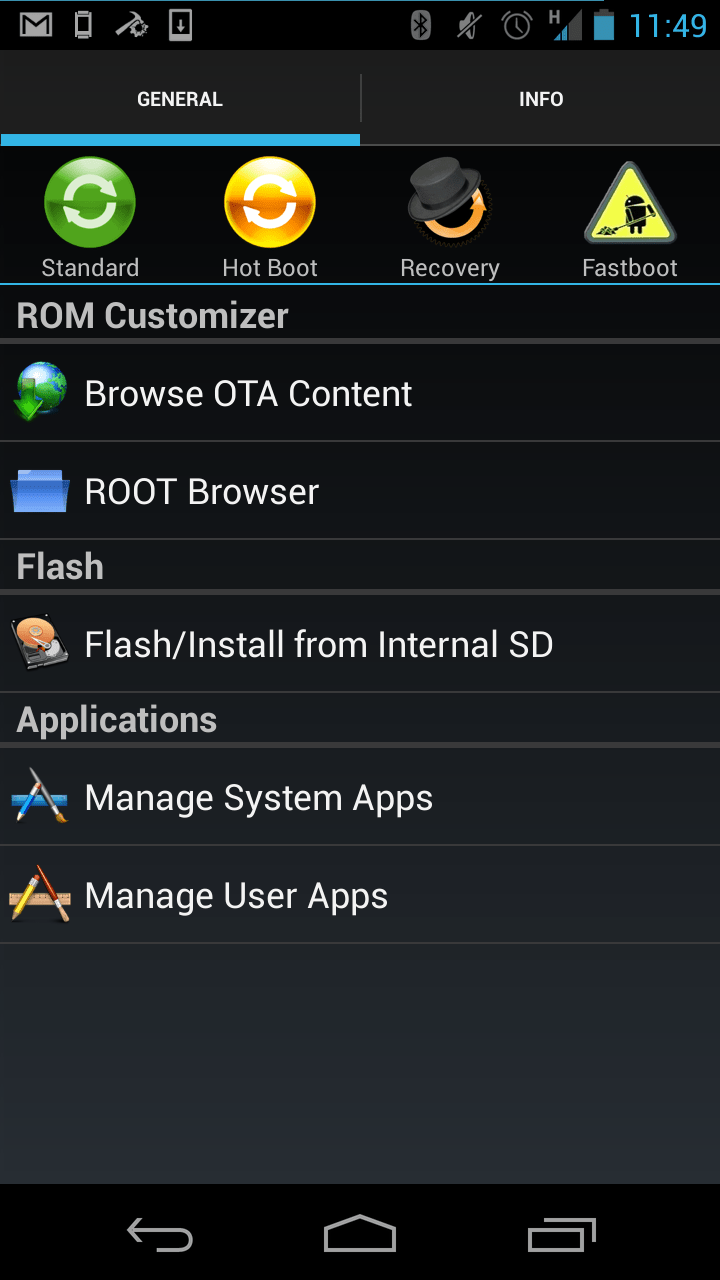
Task: Open the recent apps switcher
Action: click(x=561, y=1235)
